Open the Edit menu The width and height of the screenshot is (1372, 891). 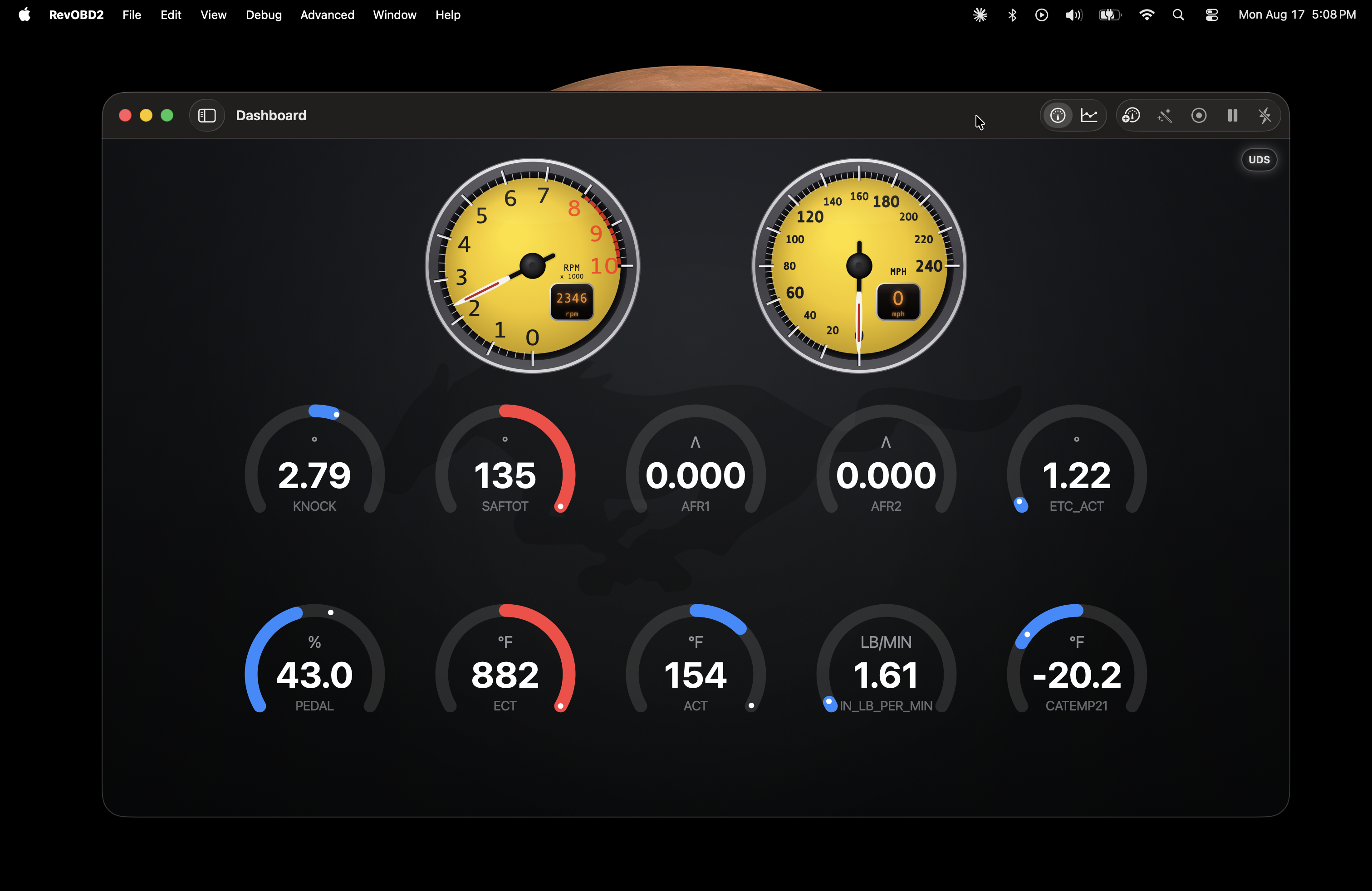171,15
